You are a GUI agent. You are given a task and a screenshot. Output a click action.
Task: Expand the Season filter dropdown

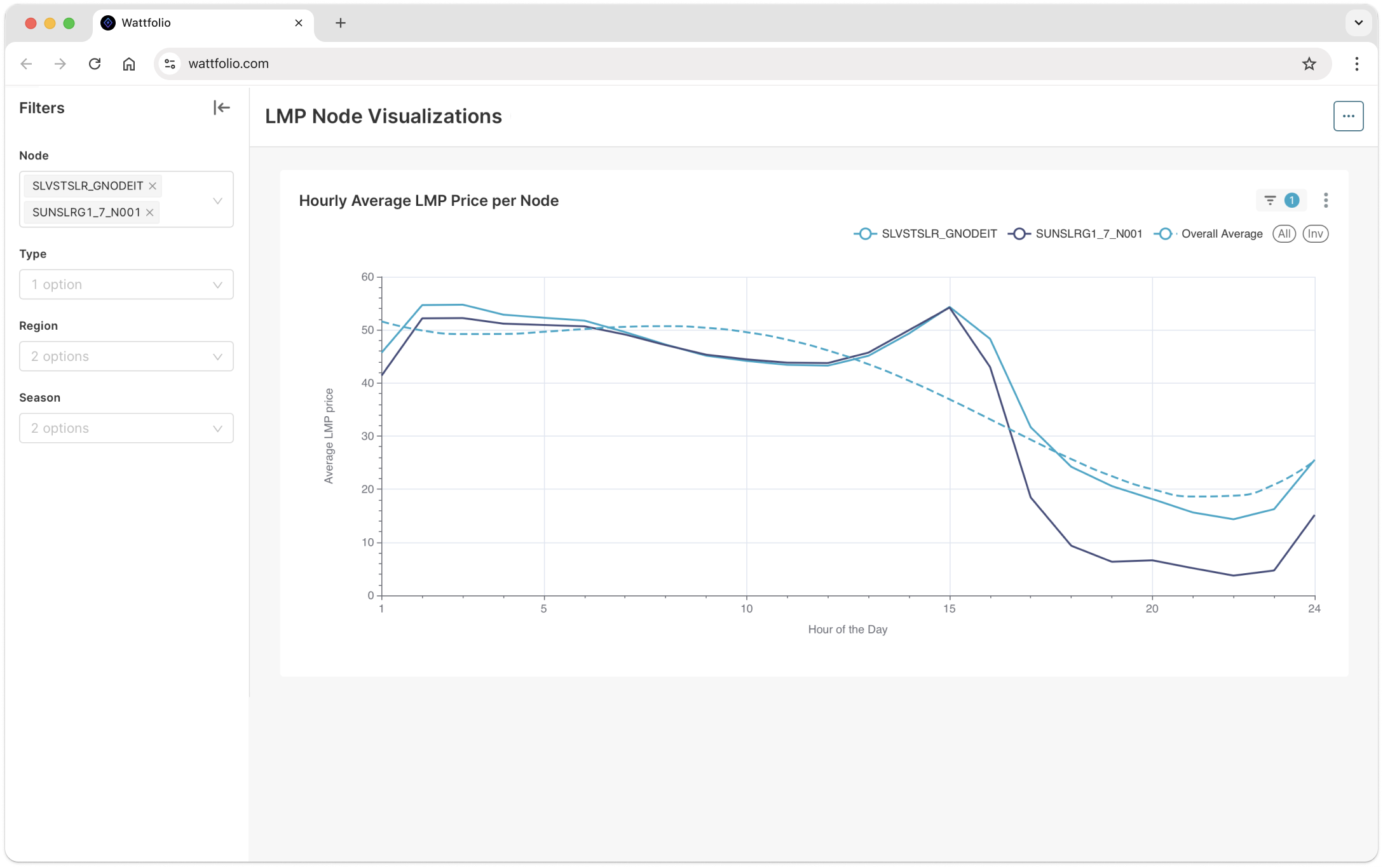pyautogui.click(x=126, y=428)
